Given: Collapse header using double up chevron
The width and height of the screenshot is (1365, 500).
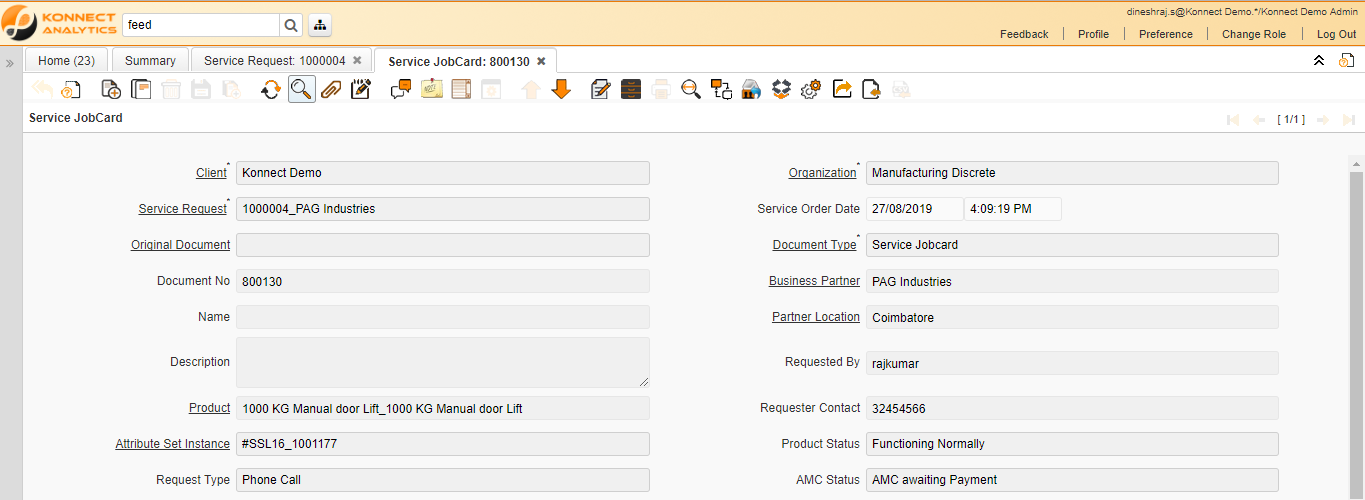Looking at the screenshot, I should tap(1319, 61).
